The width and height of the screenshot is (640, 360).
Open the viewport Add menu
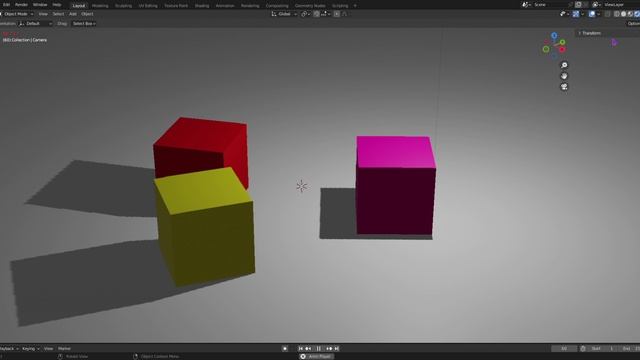pos(73,14)
